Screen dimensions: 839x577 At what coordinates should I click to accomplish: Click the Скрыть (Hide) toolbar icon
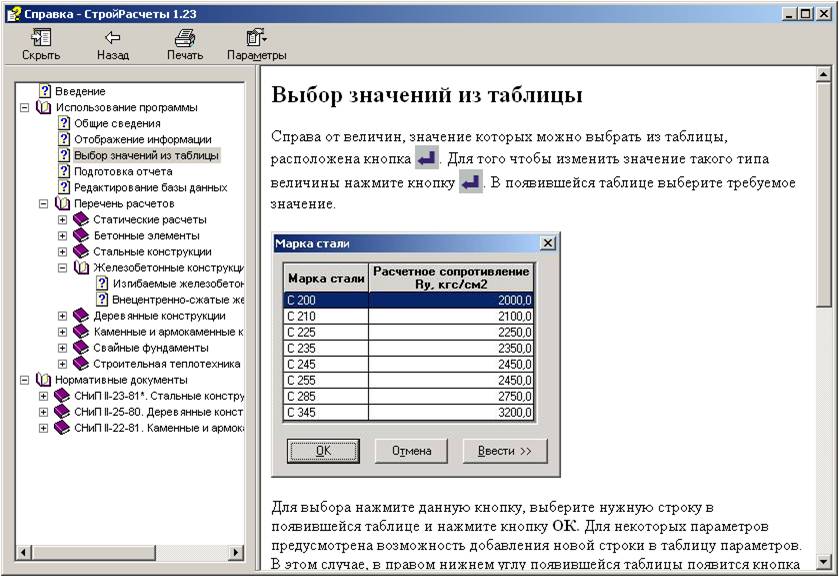pyautogui.click(x=41, y=37)
